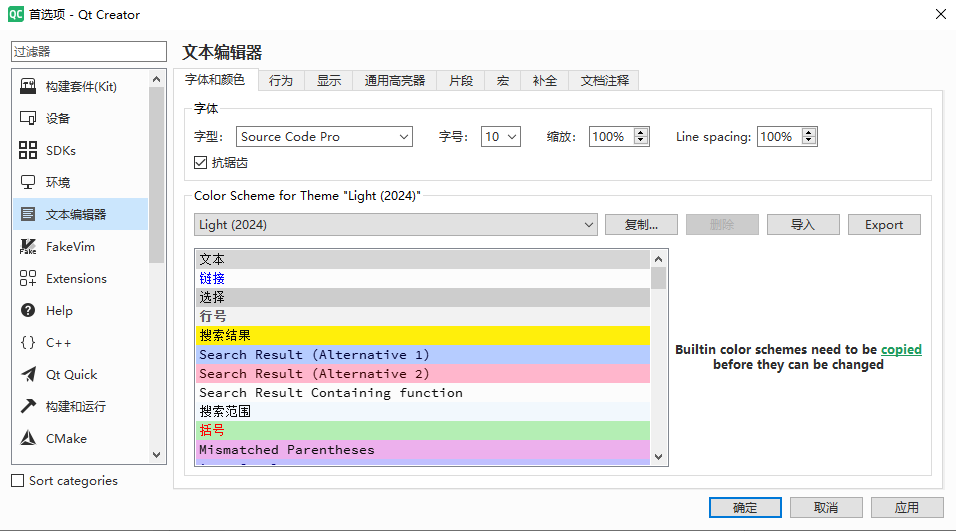
Task: Click the color list scroll-up arrow
Action: [x=659, y=259]
